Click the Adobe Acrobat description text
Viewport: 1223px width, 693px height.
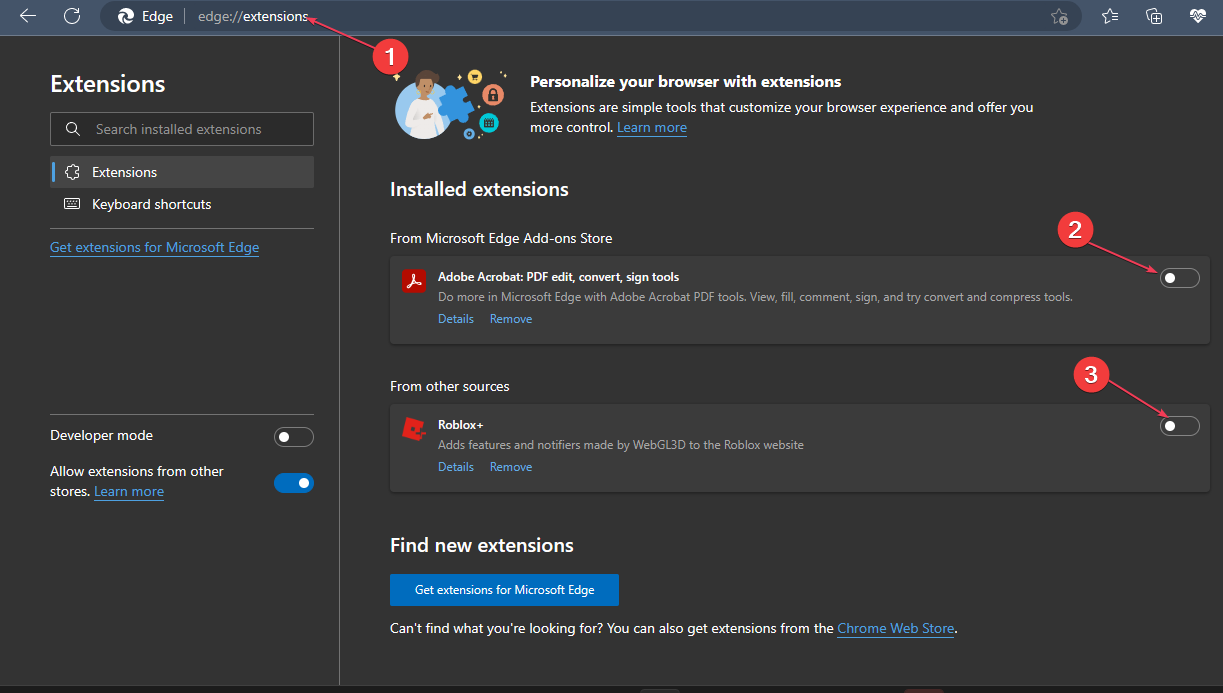(x=755, y=297)
